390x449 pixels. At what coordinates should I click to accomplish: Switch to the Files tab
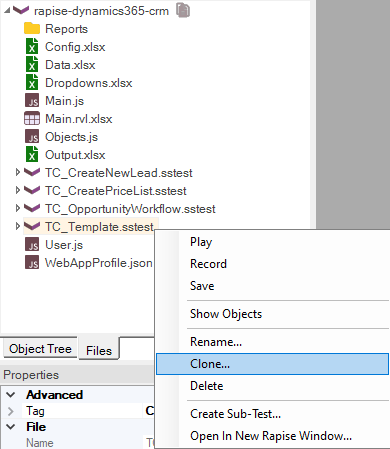pyautogui.click(x=99, y=350)
